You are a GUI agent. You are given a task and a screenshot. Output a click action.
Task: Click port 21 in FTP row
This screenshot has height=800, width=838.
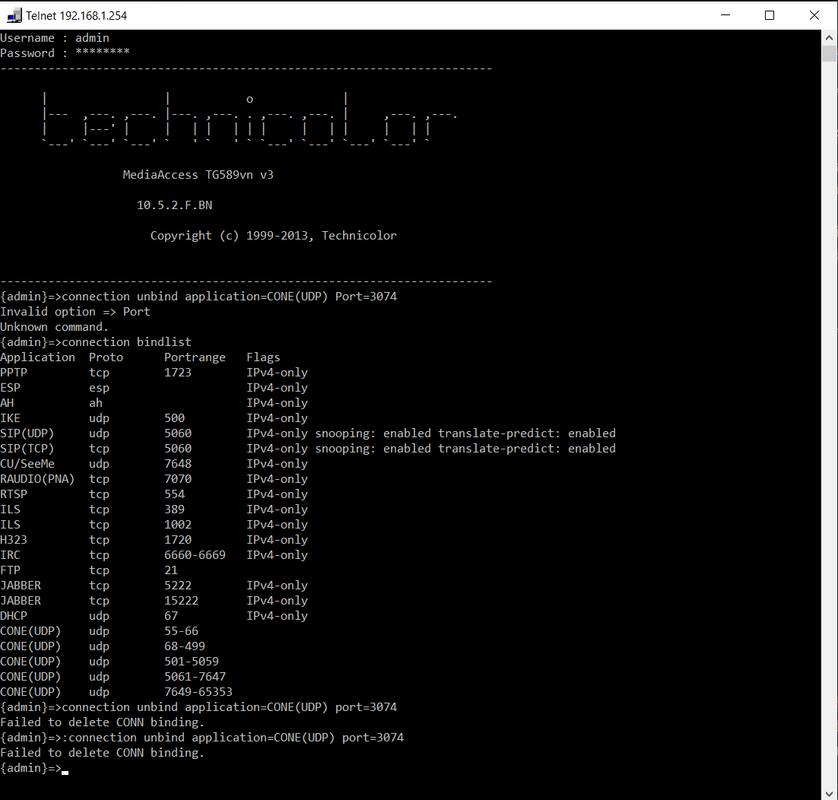(x=170, y=571)
